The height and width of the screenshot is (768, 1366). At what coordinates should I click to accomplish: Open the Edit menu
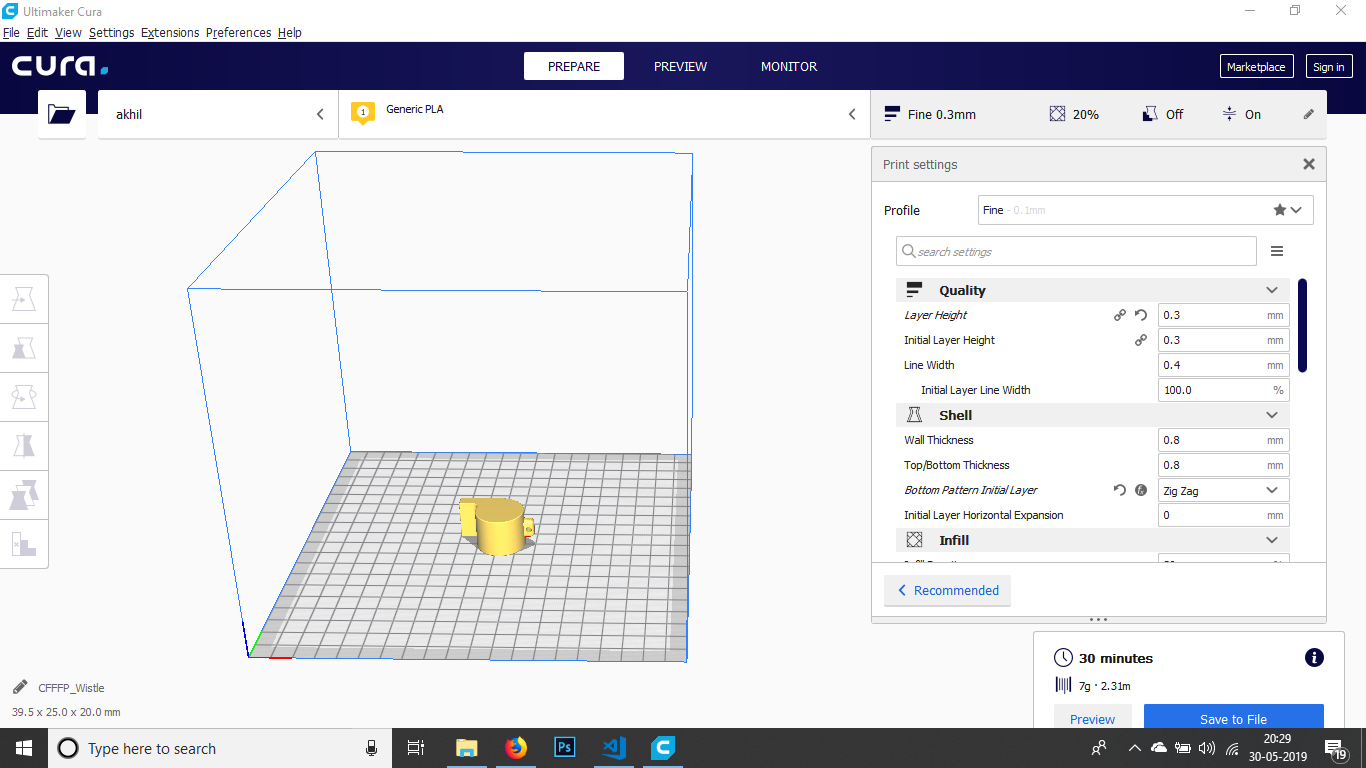click(37, 32)
